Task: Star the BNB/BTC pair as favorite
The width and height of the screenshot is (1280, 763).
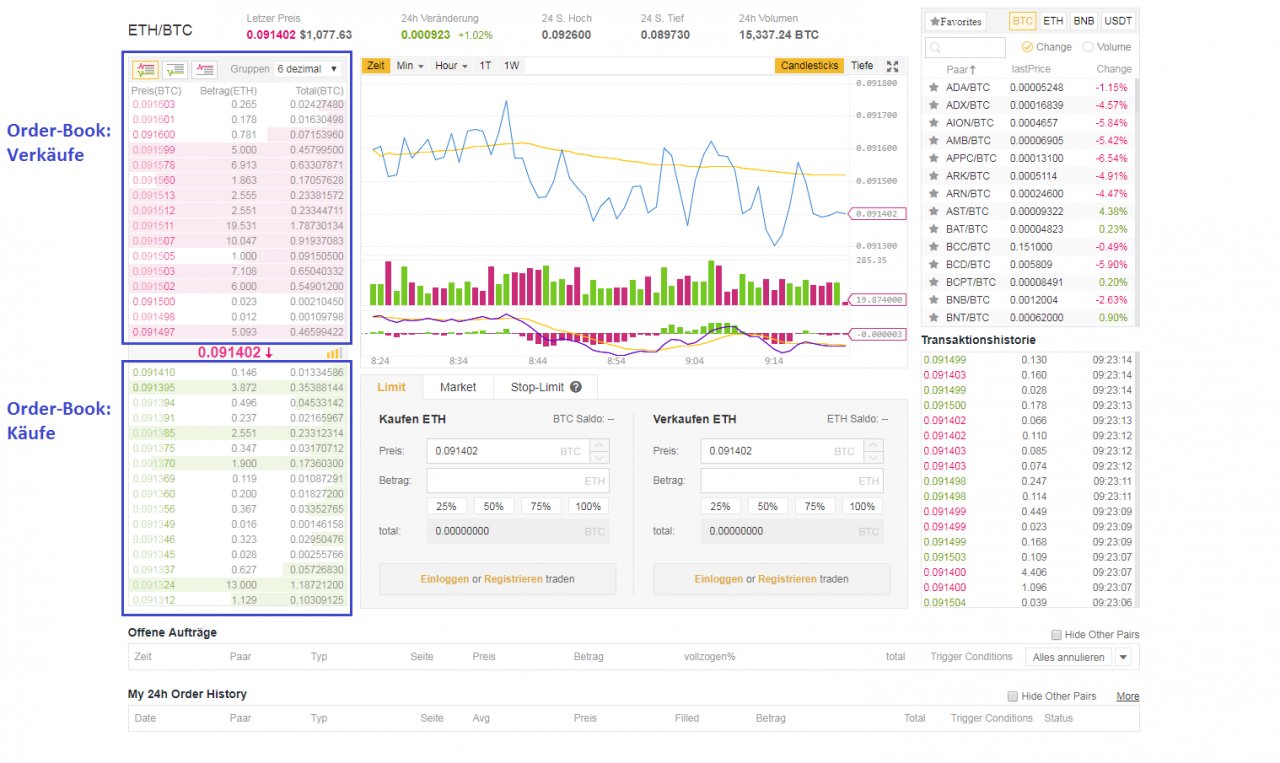Action: [933, 299]
